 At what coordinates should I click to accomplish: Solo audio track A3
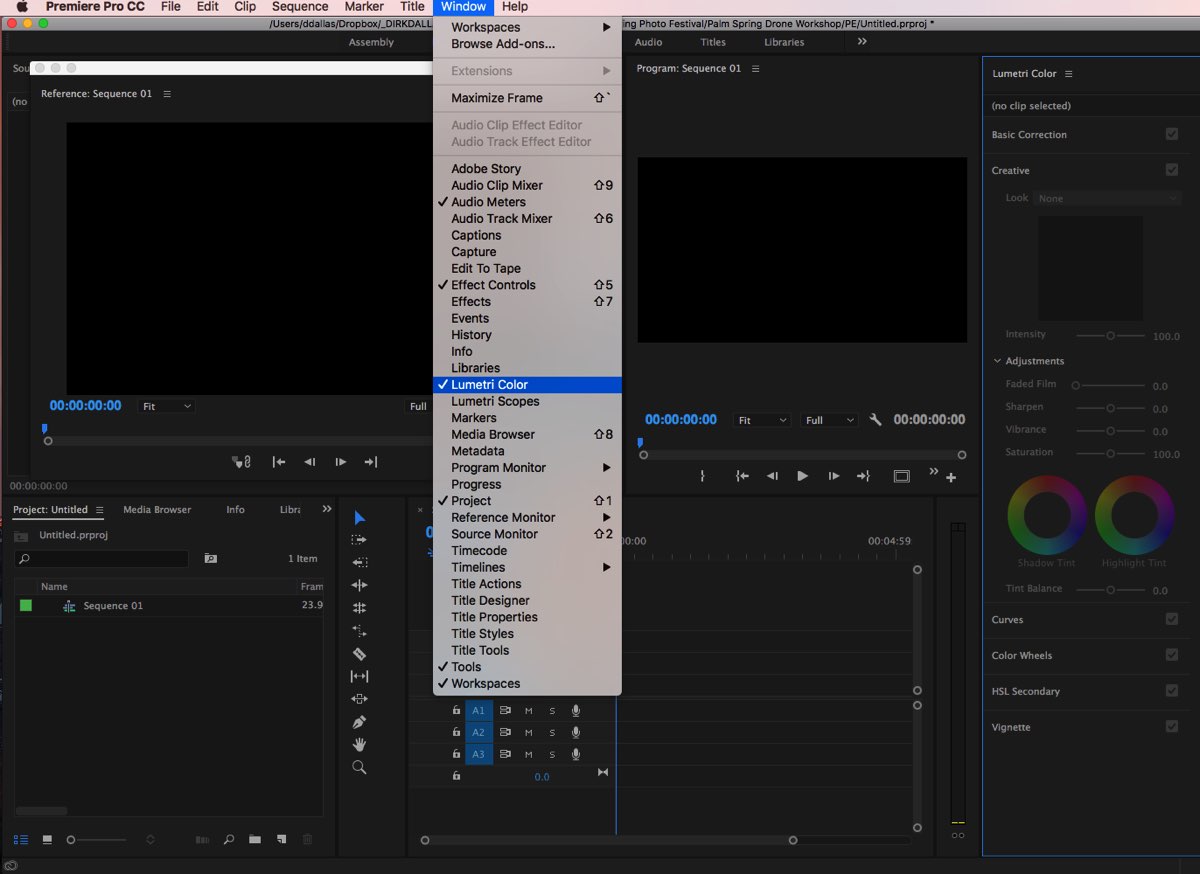tap(552, 755)
